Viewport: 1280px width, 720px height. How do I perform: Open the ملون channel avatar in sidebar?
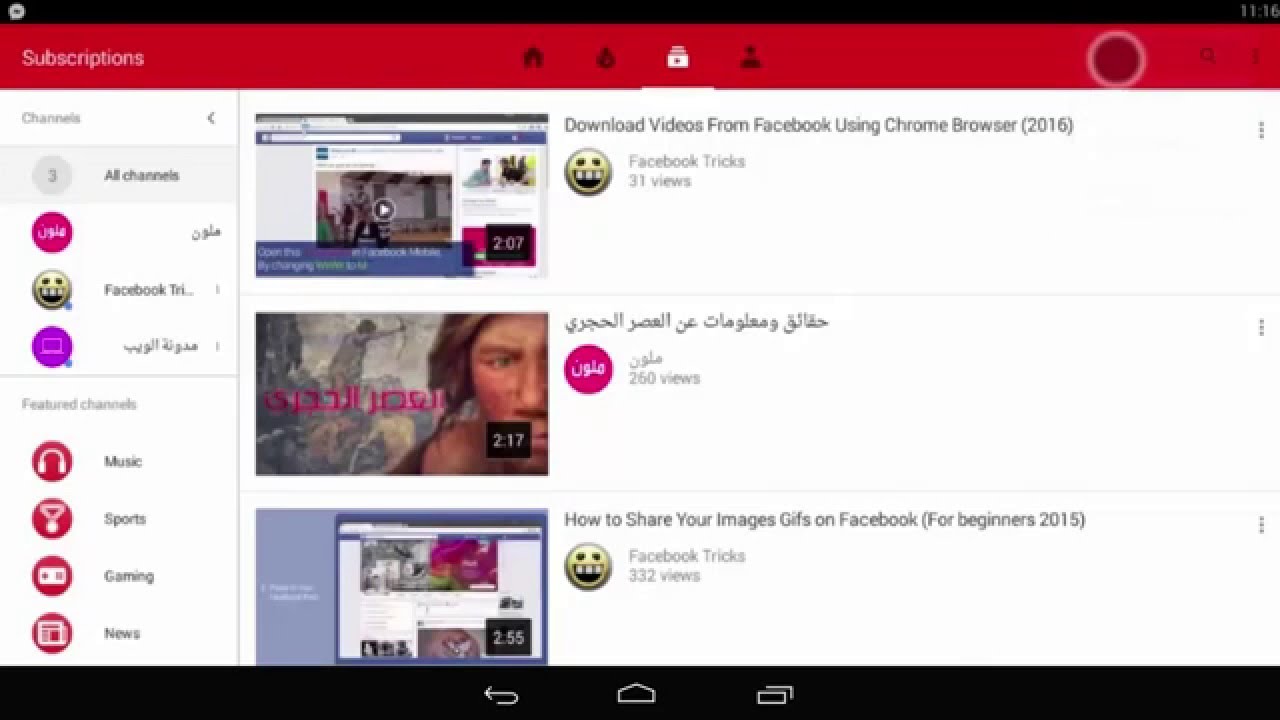coord(52,232)
